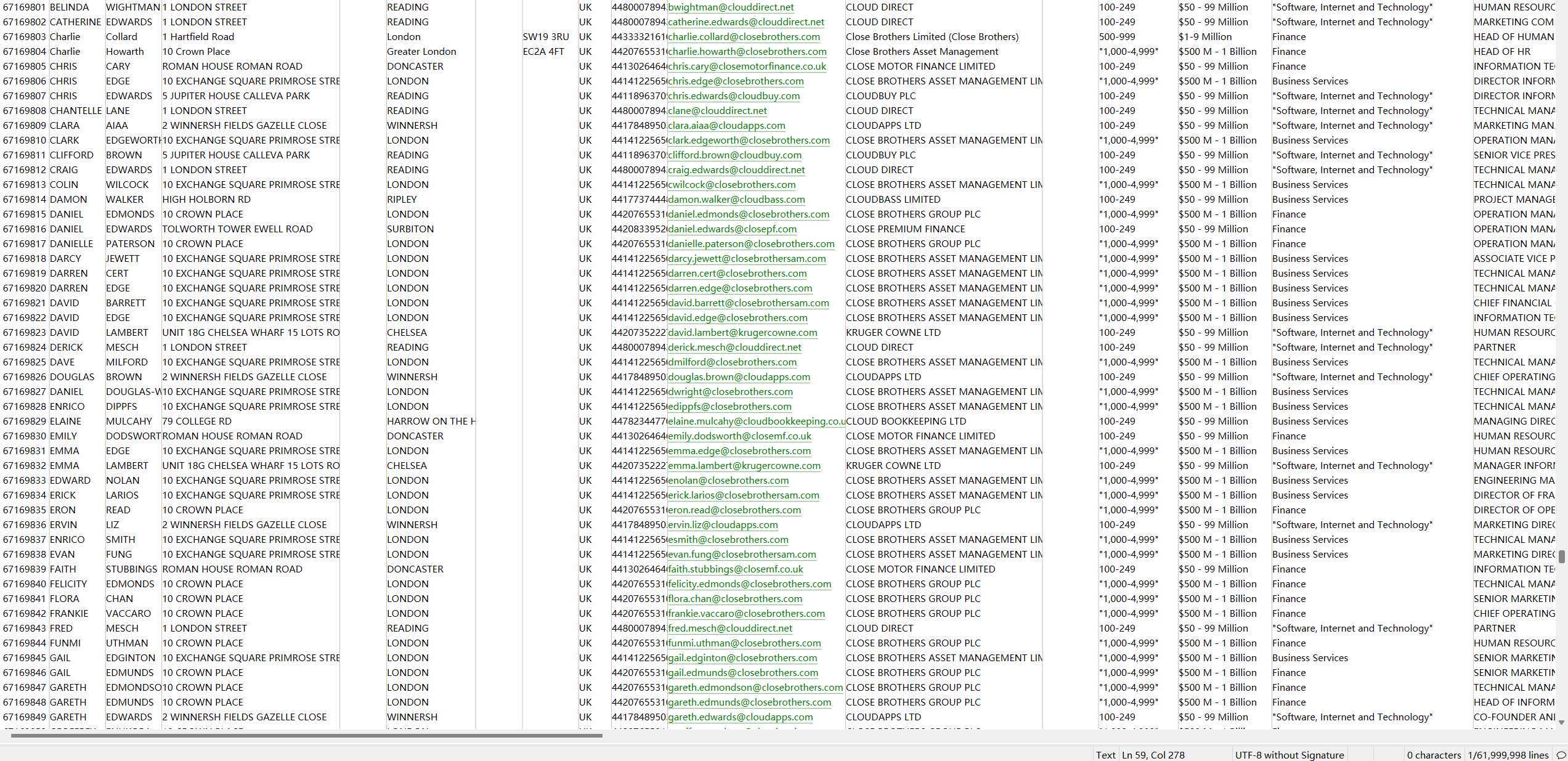Screen dimensions: 1568x761
Task: Select the employee-size cell 500-999
Action: [x=1117, y=37]
